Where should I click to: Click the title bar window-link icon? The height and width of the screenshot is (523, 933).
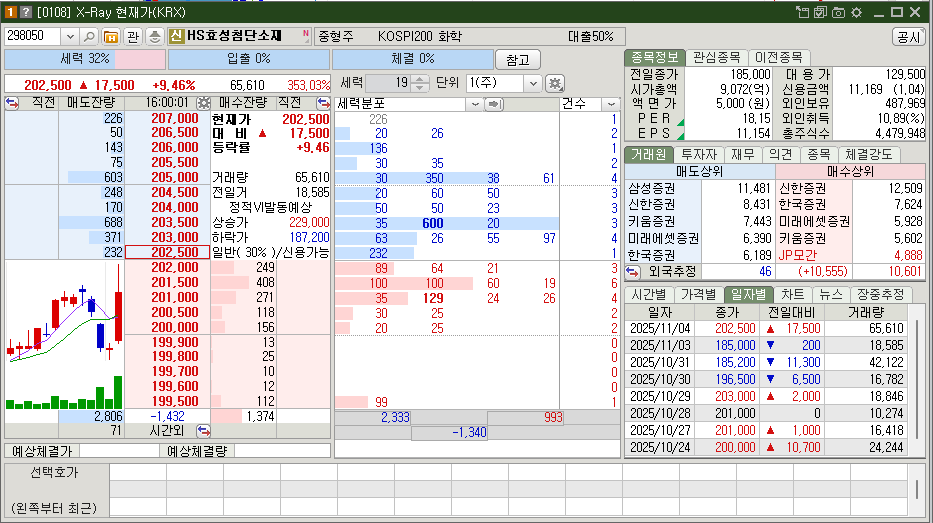tap(802, 12)
